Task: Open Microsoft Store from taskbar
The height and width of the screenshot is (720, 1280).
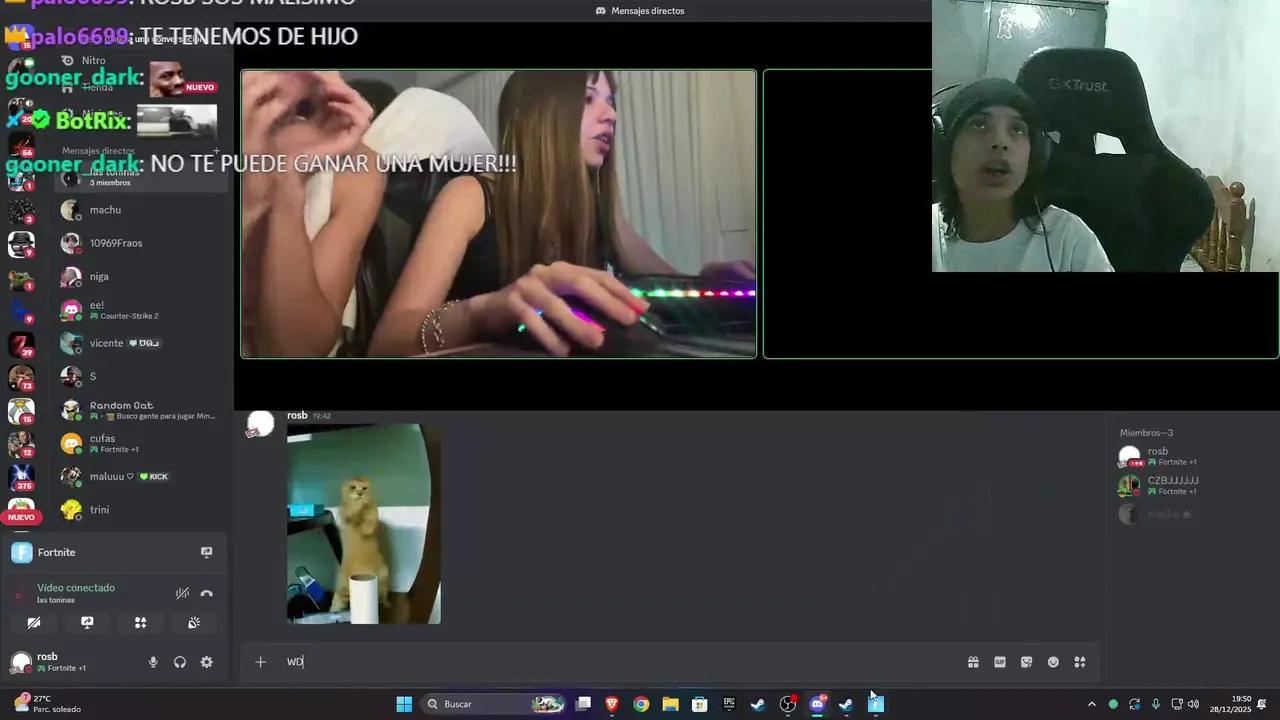Action: click(700, 704)
